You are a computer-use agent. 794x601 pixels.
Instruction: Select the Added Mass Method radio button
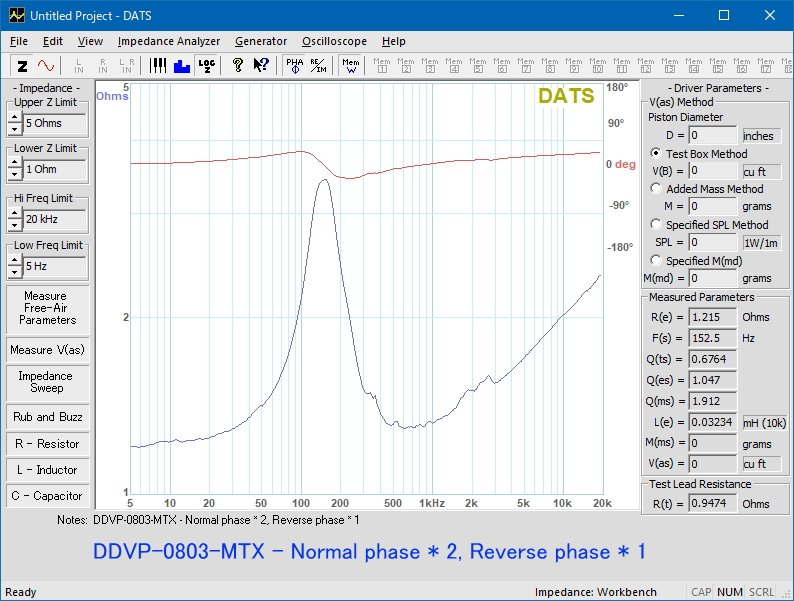click(656, 188)
